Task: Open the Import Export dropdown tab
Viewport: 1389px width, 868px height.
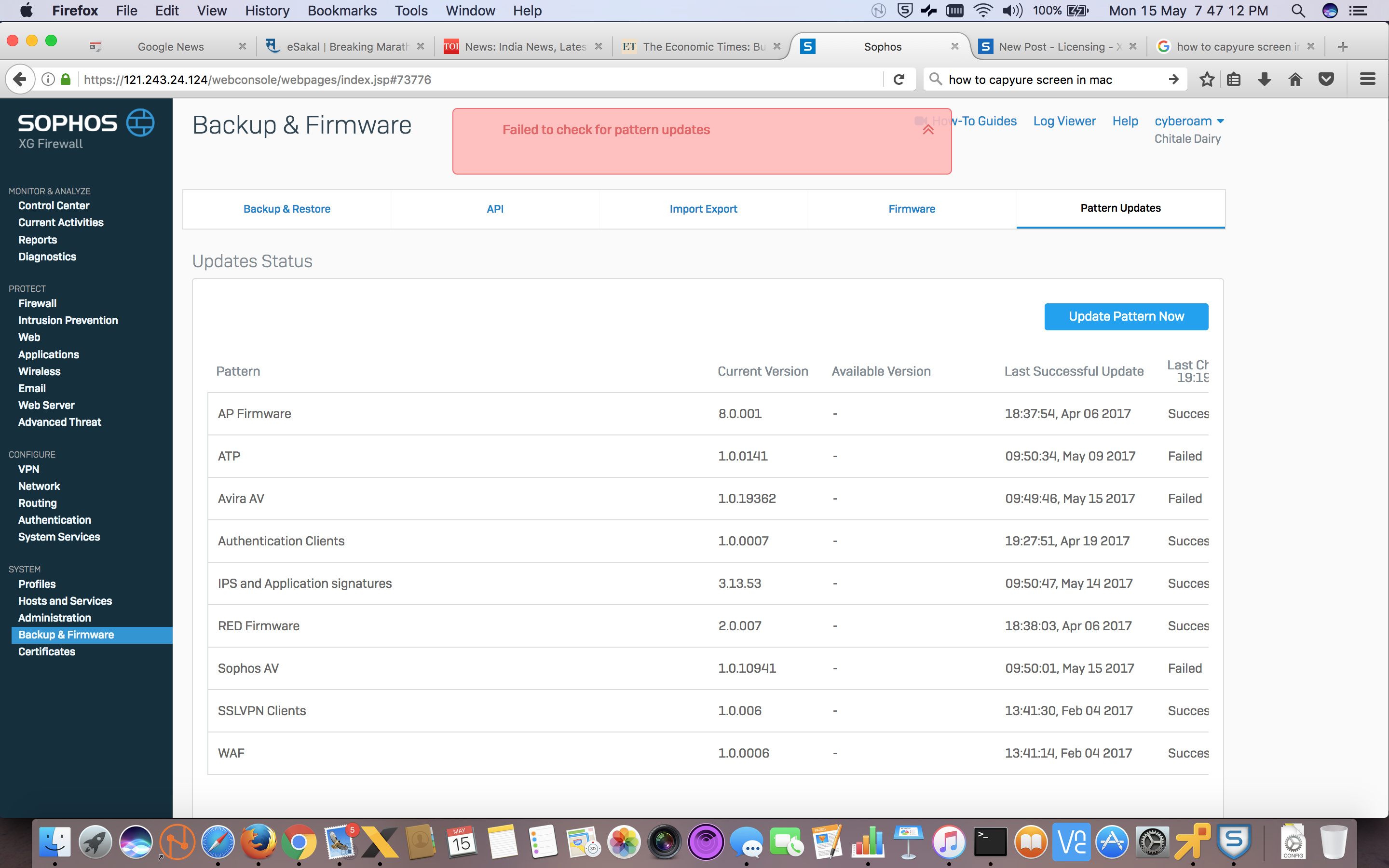Action: 703,209
